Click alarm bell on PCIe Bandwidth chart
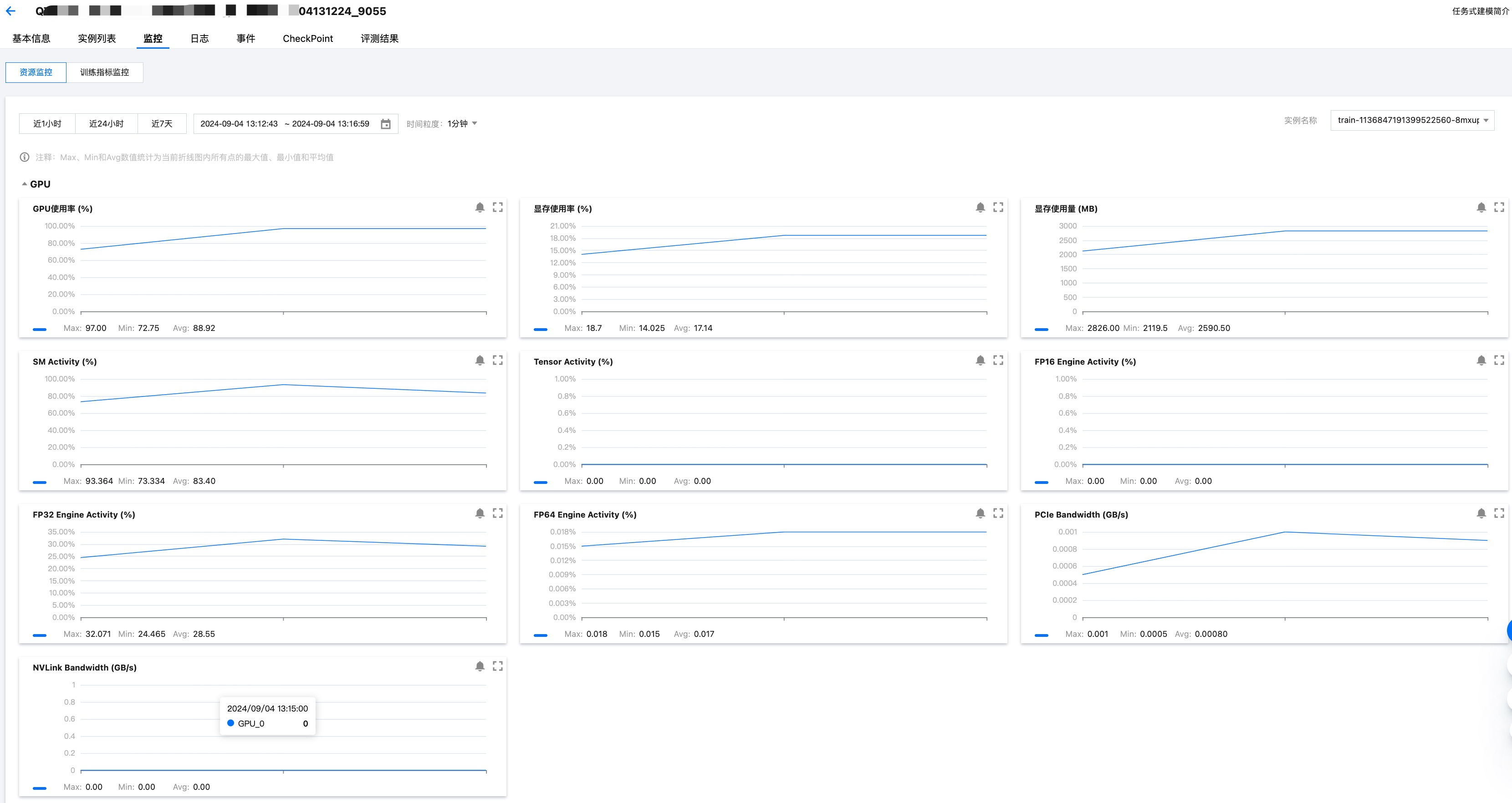Image resolution: width=1512 pixels, height=803 pixels. [1481, 514]
